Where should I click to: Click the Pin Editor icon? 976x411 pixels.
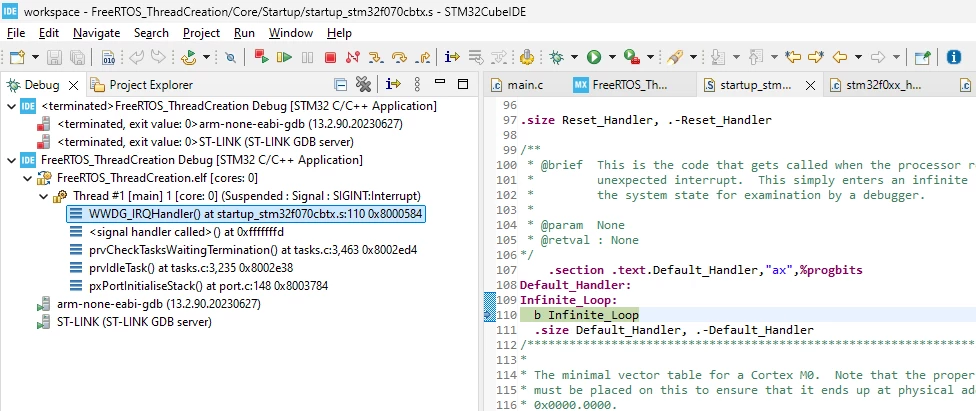point(922,57)
